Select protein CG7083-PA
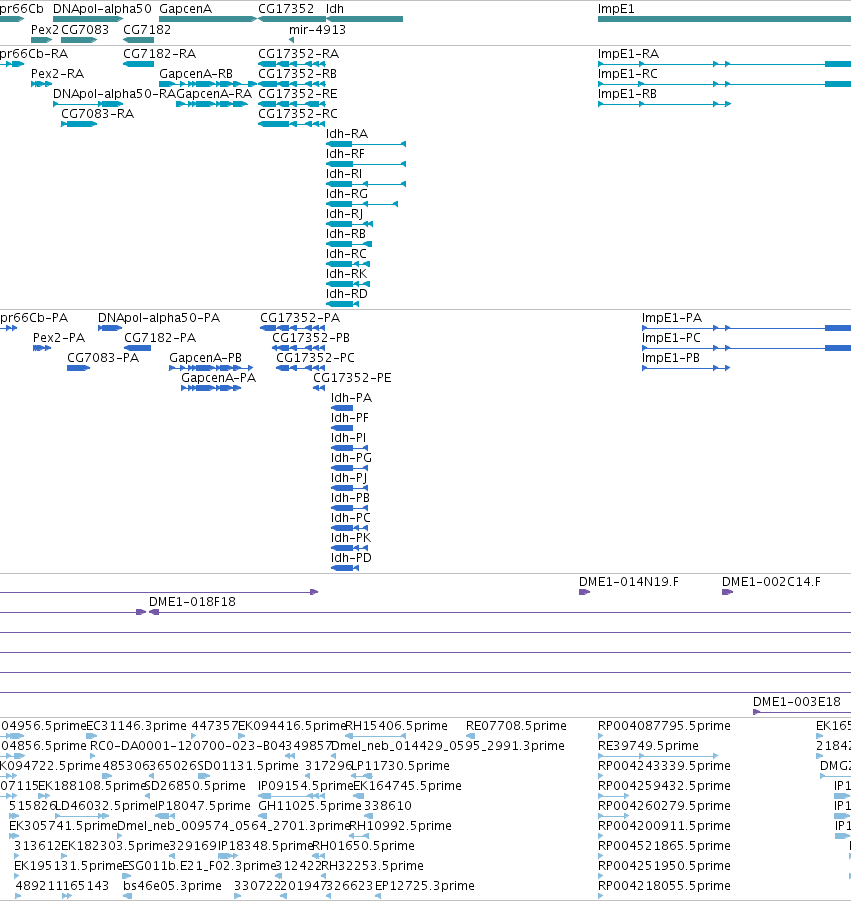The image size is (851, 901). coord(103,358)
